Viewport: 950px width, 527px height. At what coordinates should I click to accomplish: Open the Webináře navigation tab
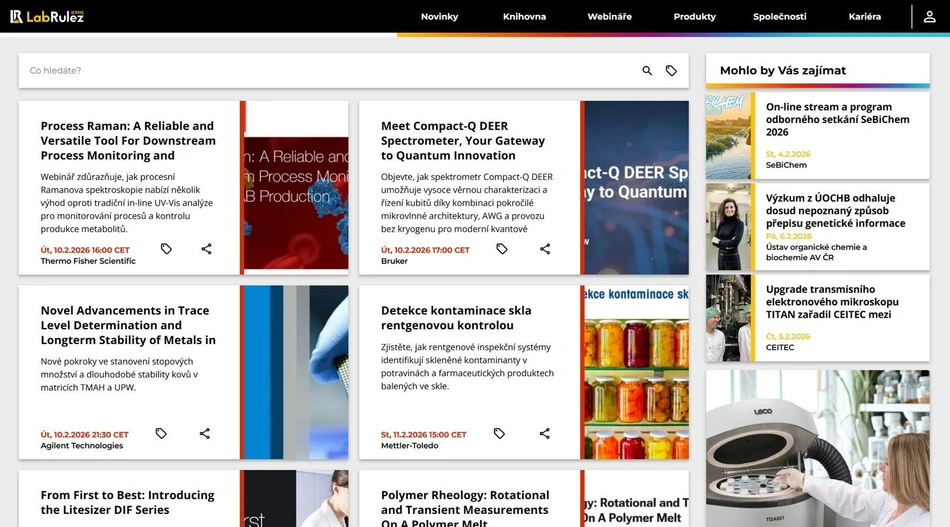click(609, 17)
